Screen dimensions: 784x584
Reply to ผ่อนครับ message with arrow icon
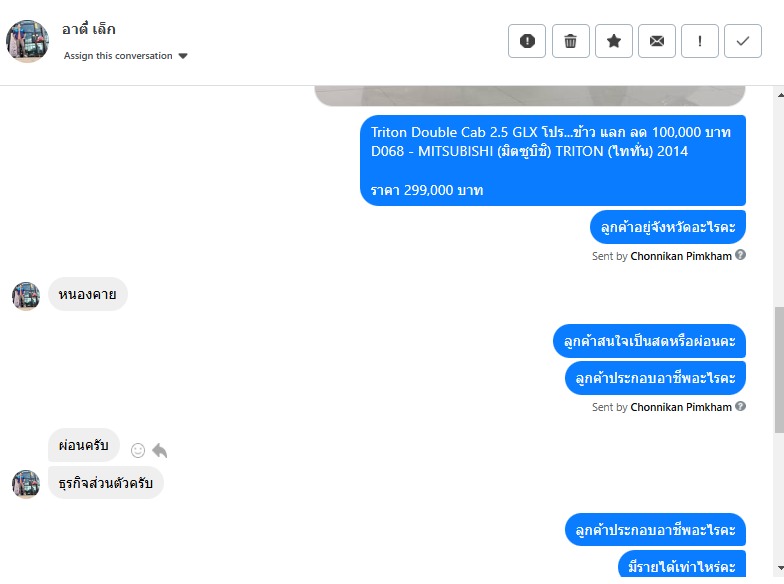[x=160, y=450]
